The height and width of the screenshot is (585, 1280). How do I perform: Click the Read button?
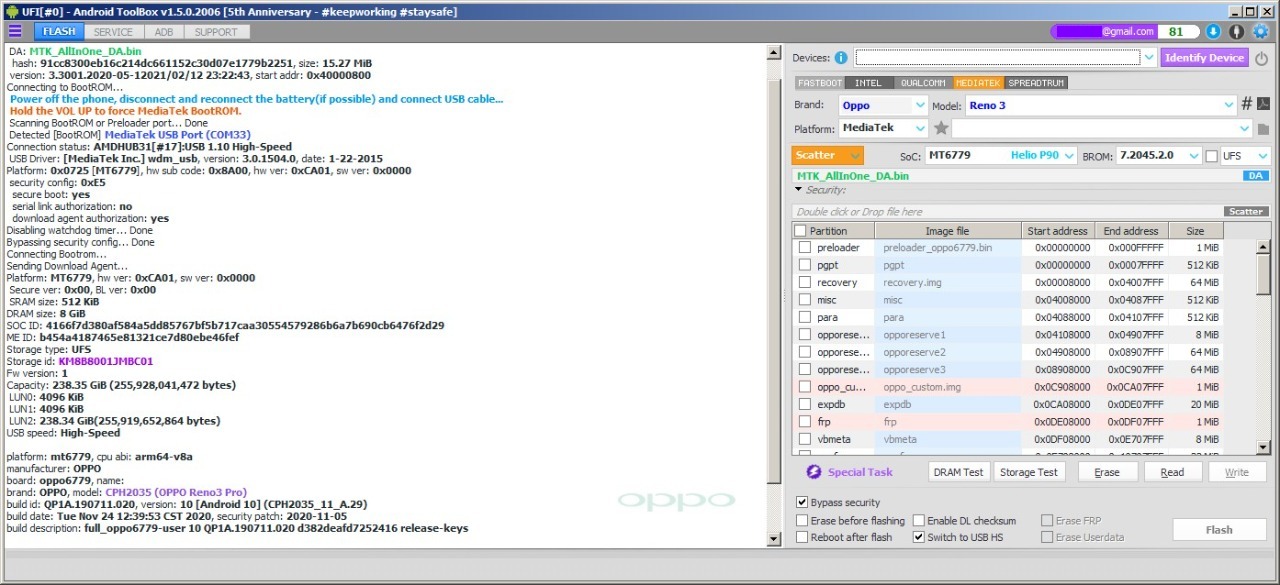(1172, 472)
